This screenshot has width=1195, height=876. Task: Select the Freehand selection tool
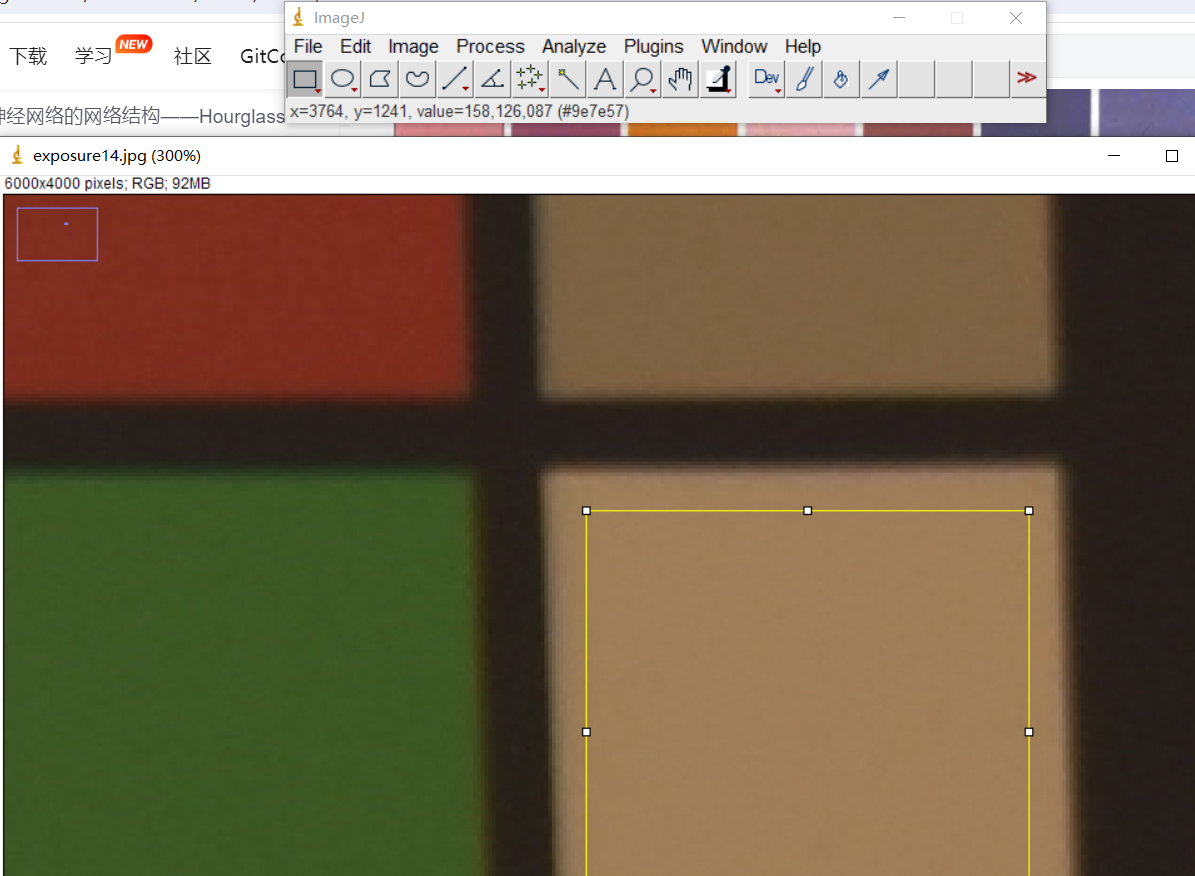(417, 79)
